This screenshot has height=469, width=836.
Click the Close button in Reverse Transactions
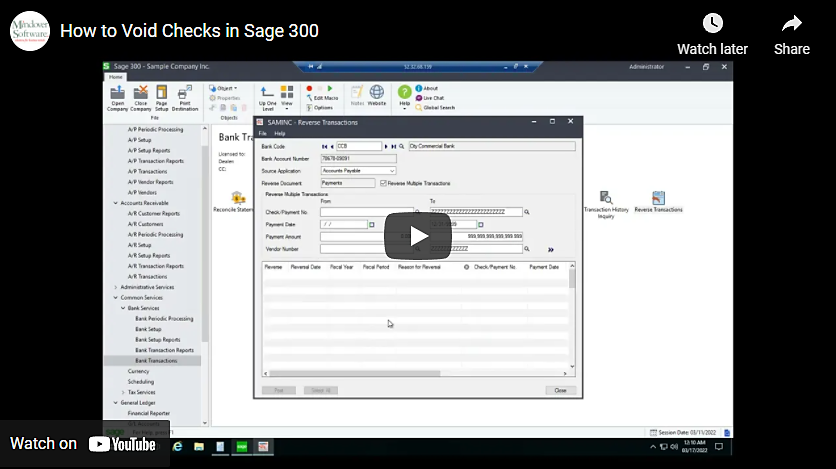pyautogui.click(x=560, y=391)
